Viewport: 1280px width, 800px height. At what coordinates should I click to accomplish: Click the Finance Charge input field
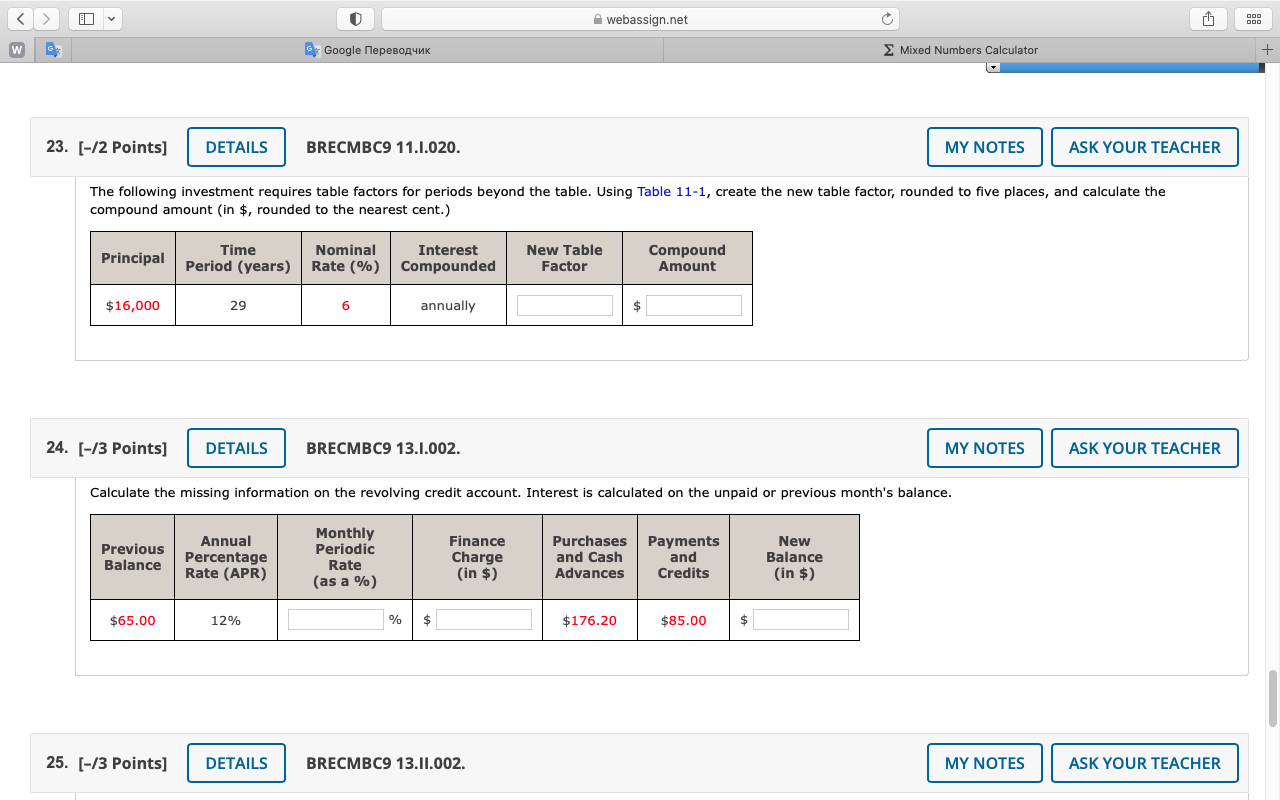[484, 620]
